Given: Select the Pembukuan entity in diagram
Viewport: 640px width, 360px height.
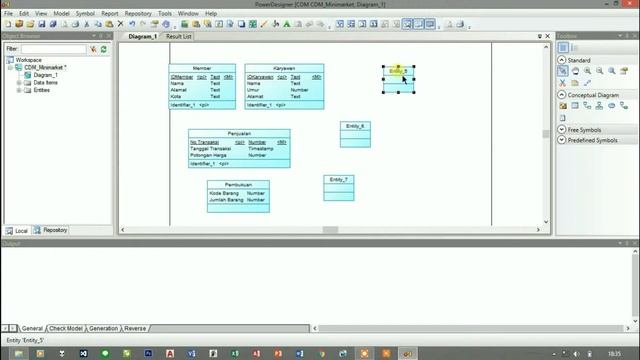Looking at the screenshot, I should [238, 196].
